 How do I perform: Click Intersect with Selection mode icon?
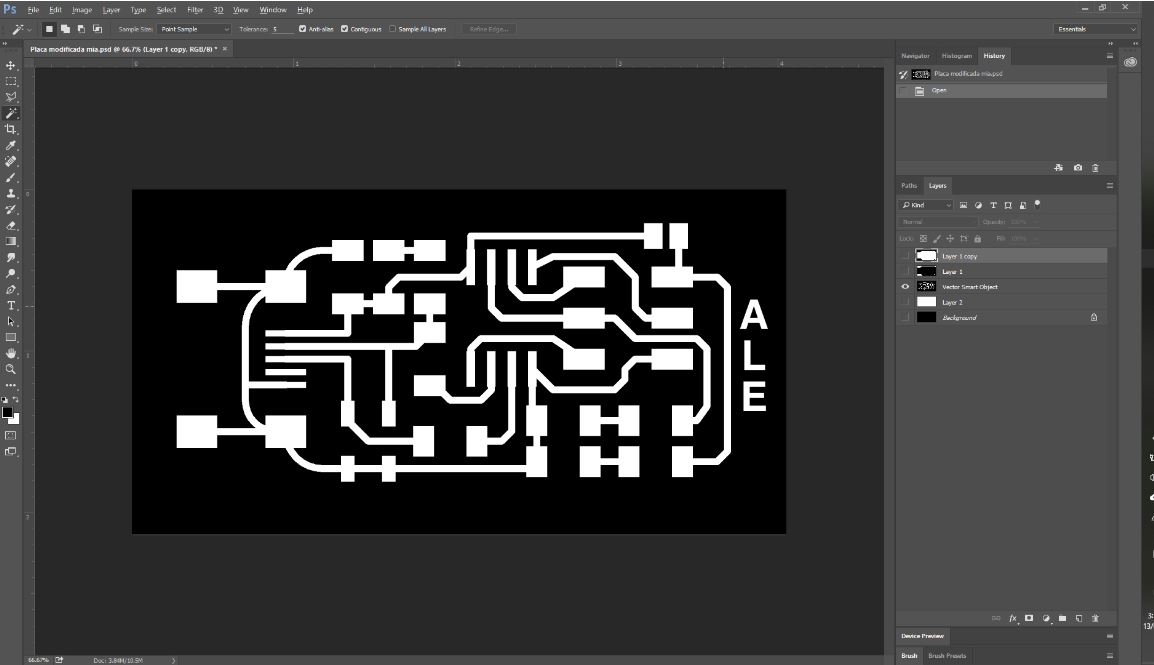97,29
